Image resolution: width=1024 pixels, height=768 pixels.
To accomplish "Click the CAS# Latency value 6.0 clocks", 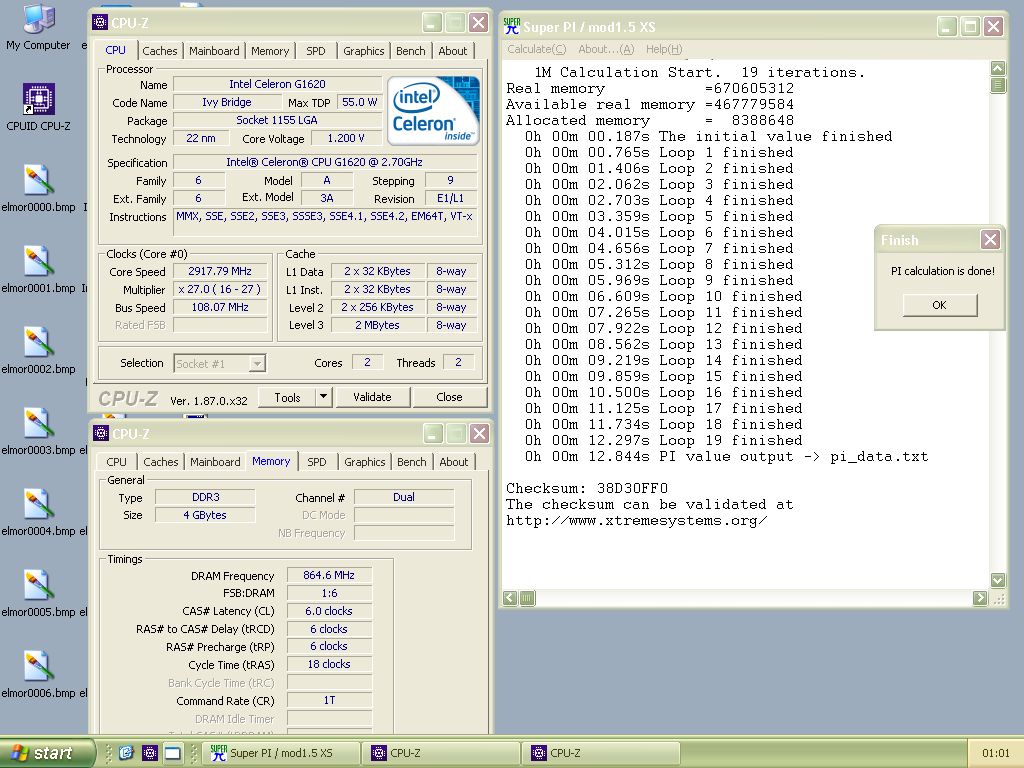I will (x=329, y=611).
